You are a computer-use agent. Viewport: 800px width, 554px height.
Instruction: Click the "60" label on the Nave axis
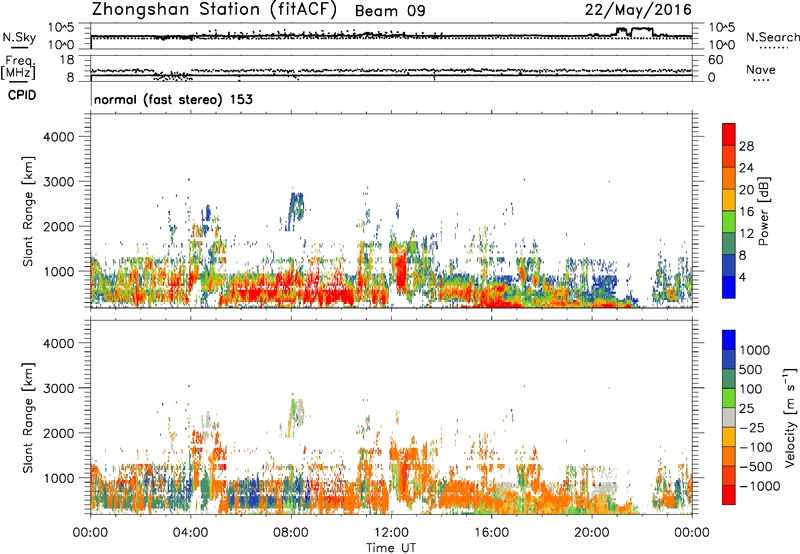(716, 60)
